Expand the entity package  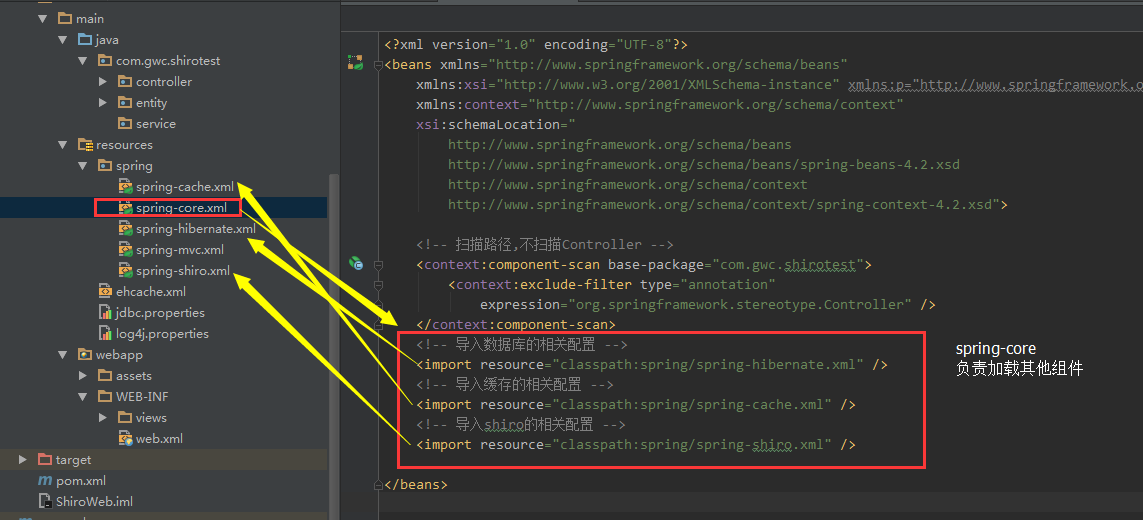point(104,103)
